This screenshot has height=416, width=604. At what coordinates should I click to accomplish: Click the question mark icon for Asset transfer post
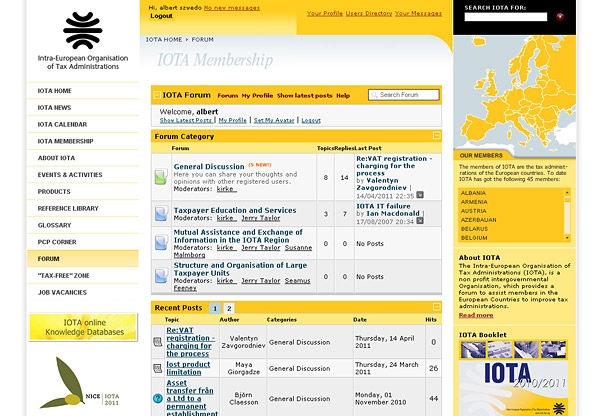coord(158,398)
